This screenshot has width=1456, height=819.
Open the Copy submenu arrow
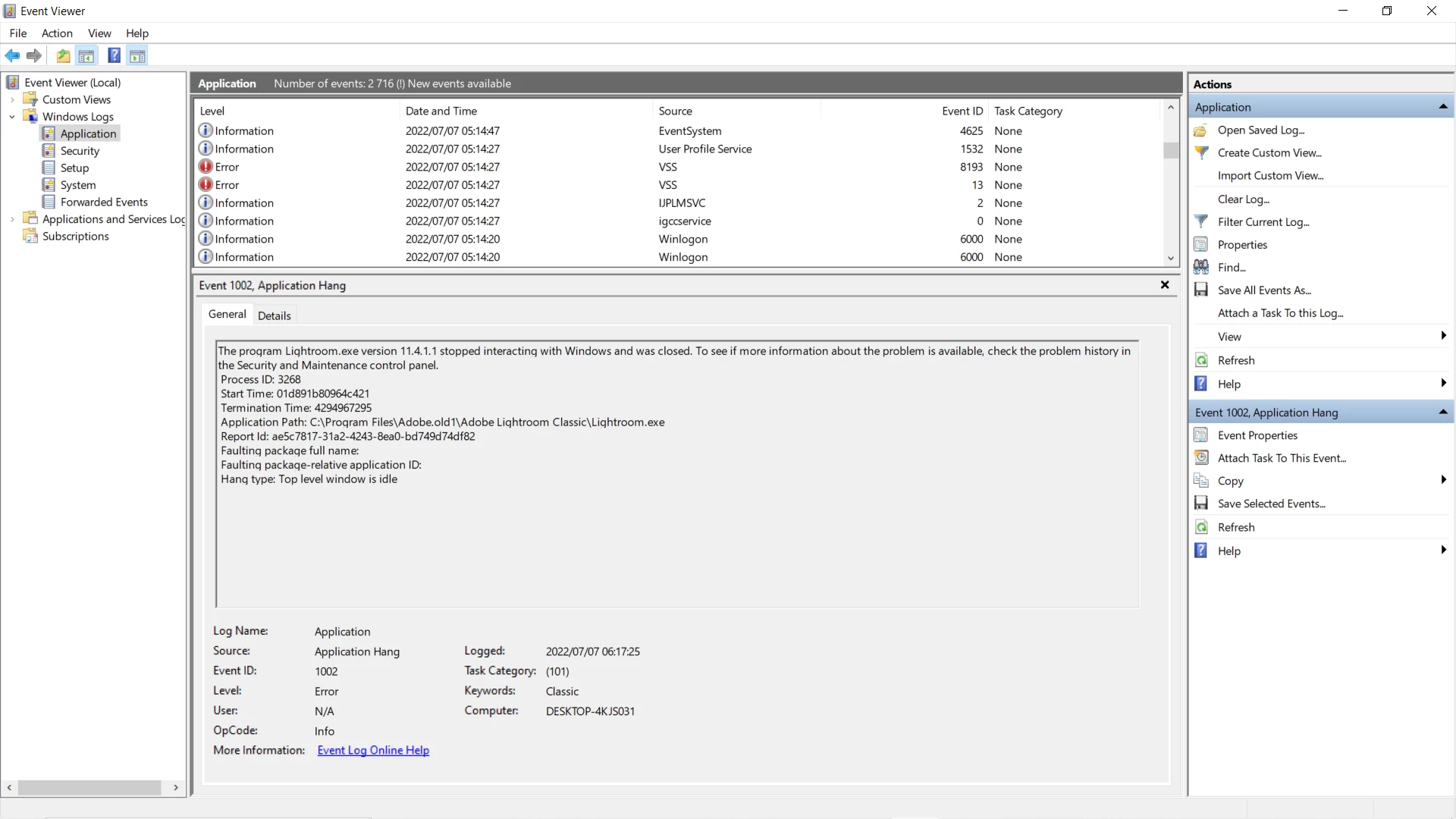coord(1443,480)
